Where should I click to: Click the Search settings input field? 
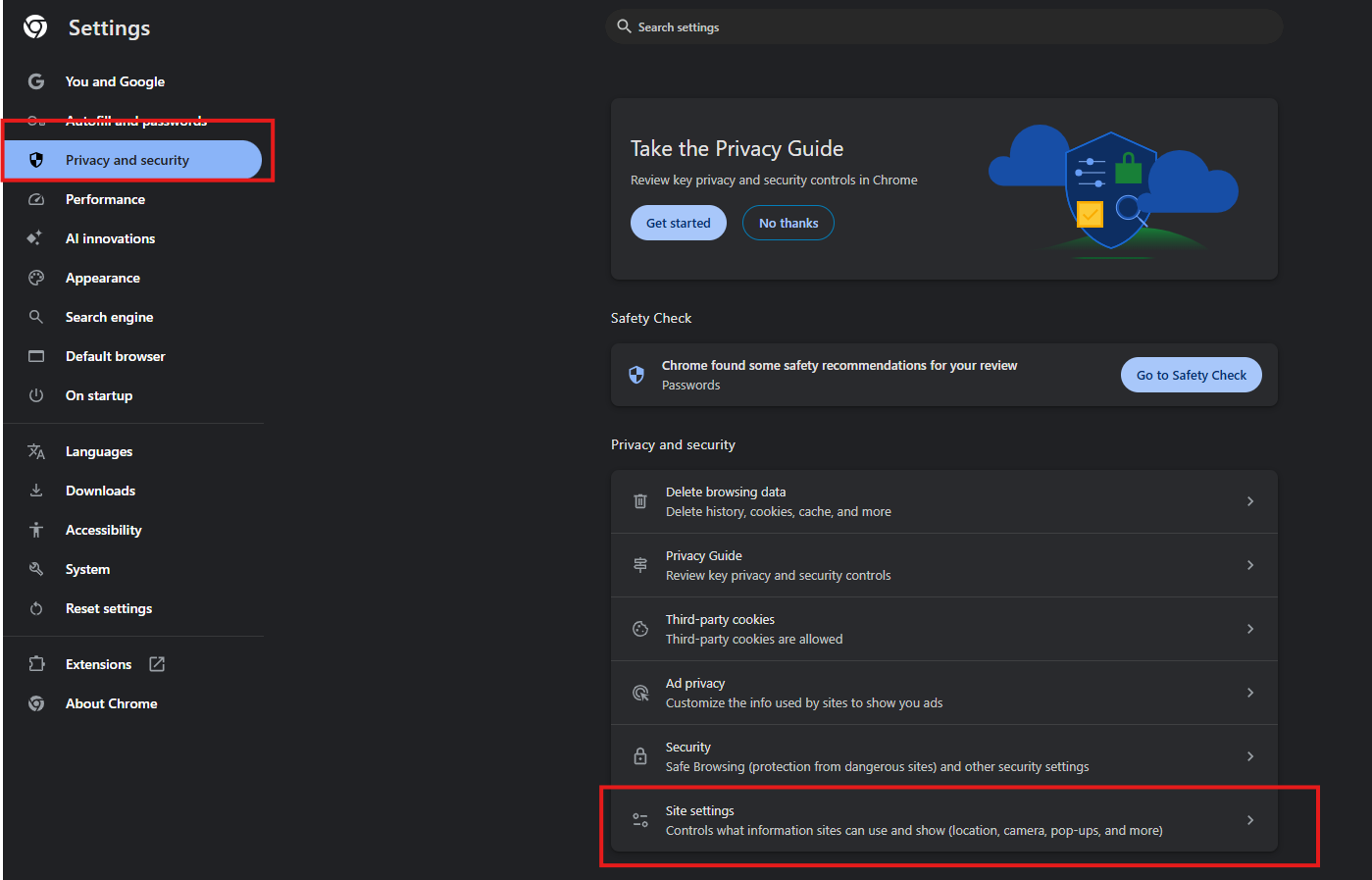944,26
